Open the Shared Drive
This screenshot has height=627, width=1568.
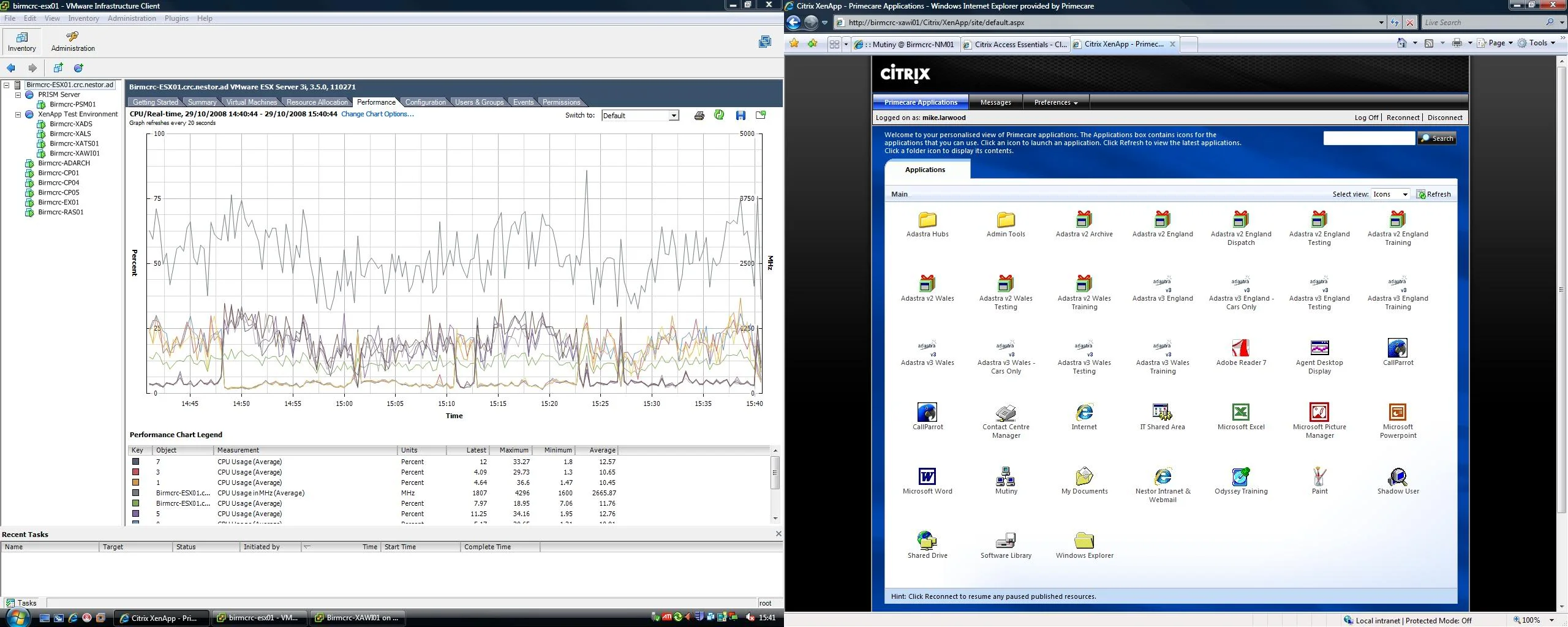[927, 546]
